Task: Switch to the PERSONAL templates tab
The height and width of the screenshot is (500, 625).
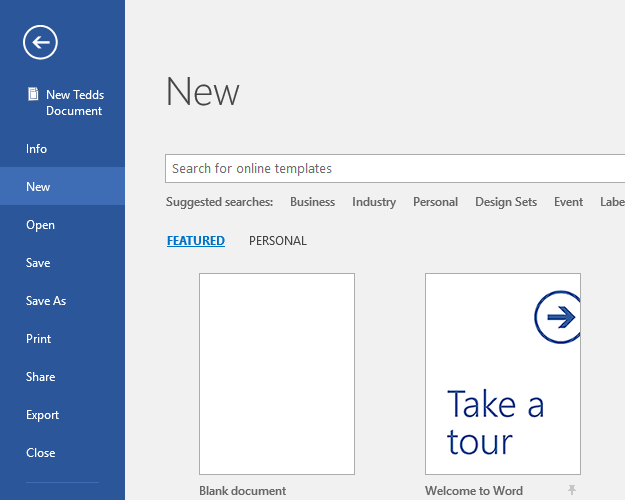Action: click(x=278, y=241)
